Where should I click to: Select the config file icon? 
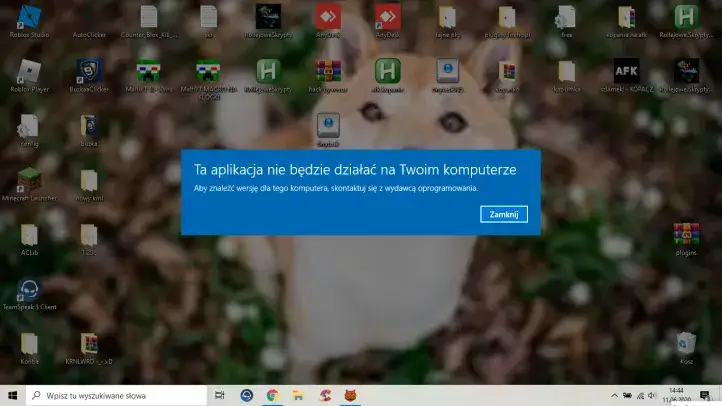29,131
